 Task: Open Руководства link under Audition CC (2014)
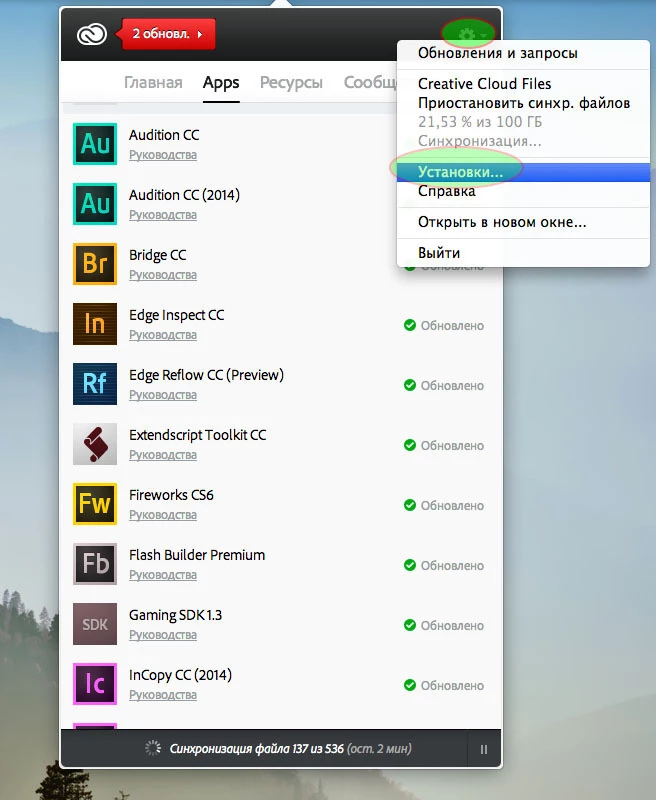(163, 215)
